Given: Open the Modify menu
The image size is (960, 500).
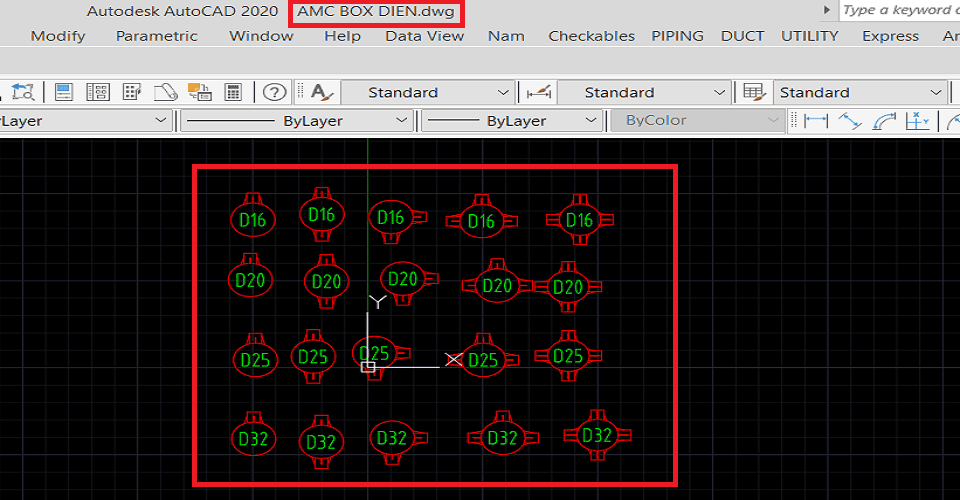Looking at the screenshot, I should pyautogui.click(x=58, y=36).
